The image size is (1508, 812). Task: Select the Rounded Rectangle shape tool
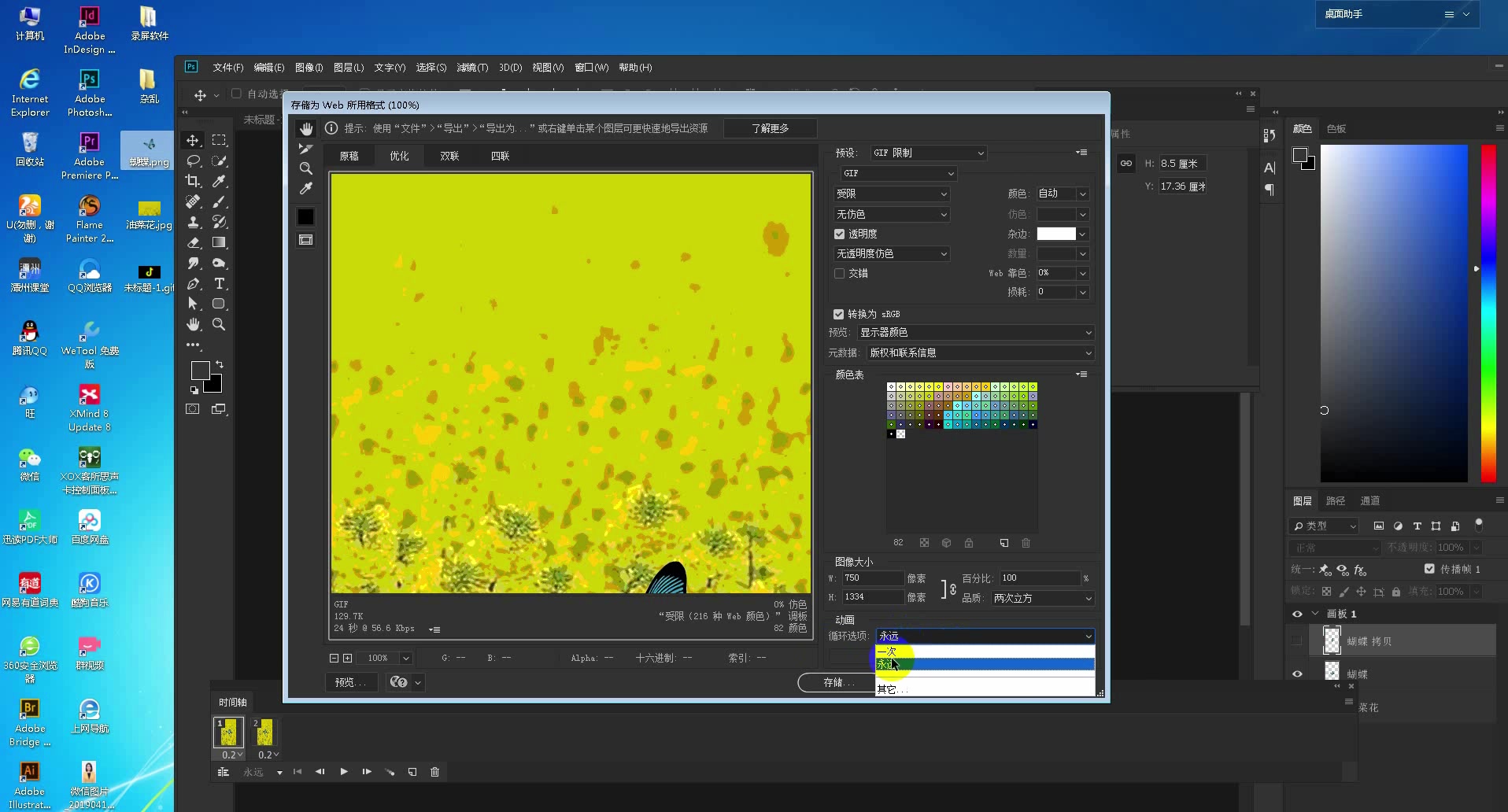coord(220,304)
